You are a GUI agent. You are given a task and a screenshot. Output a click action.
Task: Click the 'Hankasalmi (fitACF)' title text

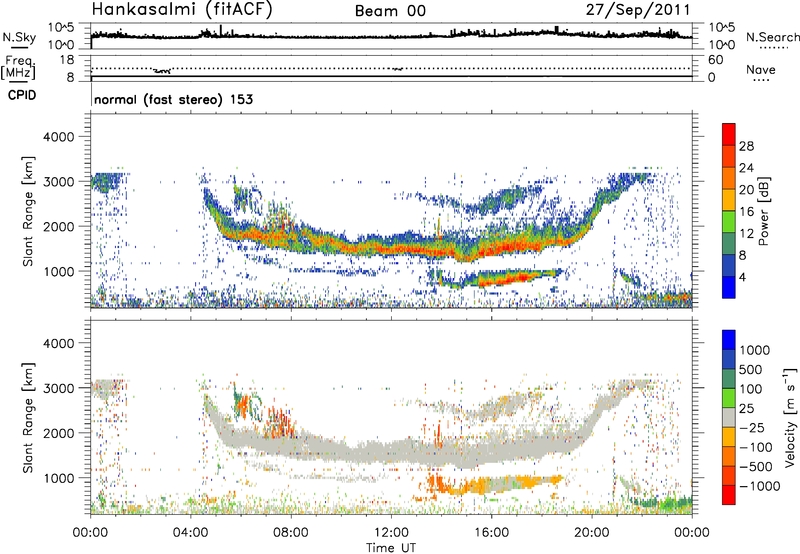[x=182, y=9]
